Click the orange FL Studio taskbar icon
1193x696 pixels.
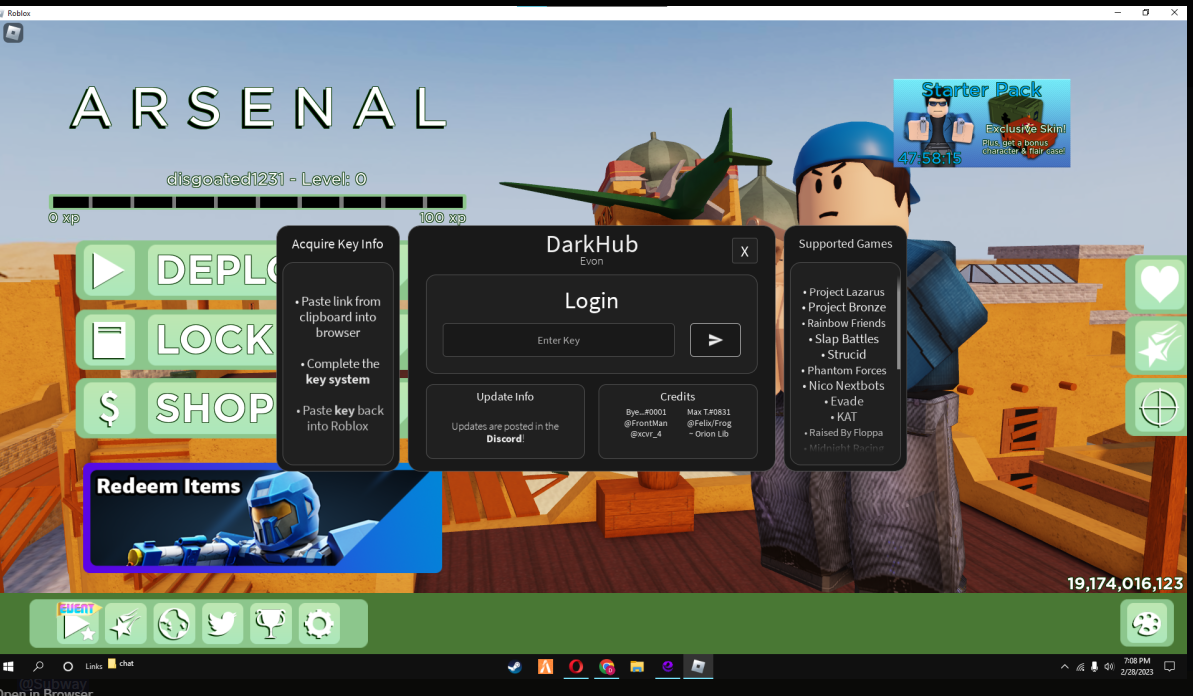tap(546, 667)
